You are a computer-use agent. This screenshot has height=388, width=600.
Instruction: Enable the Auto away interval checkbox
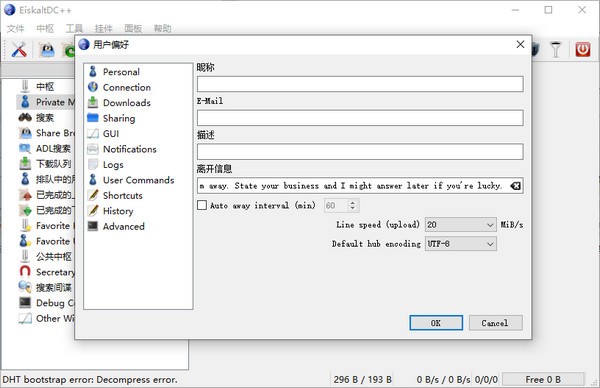click(202, 205)
